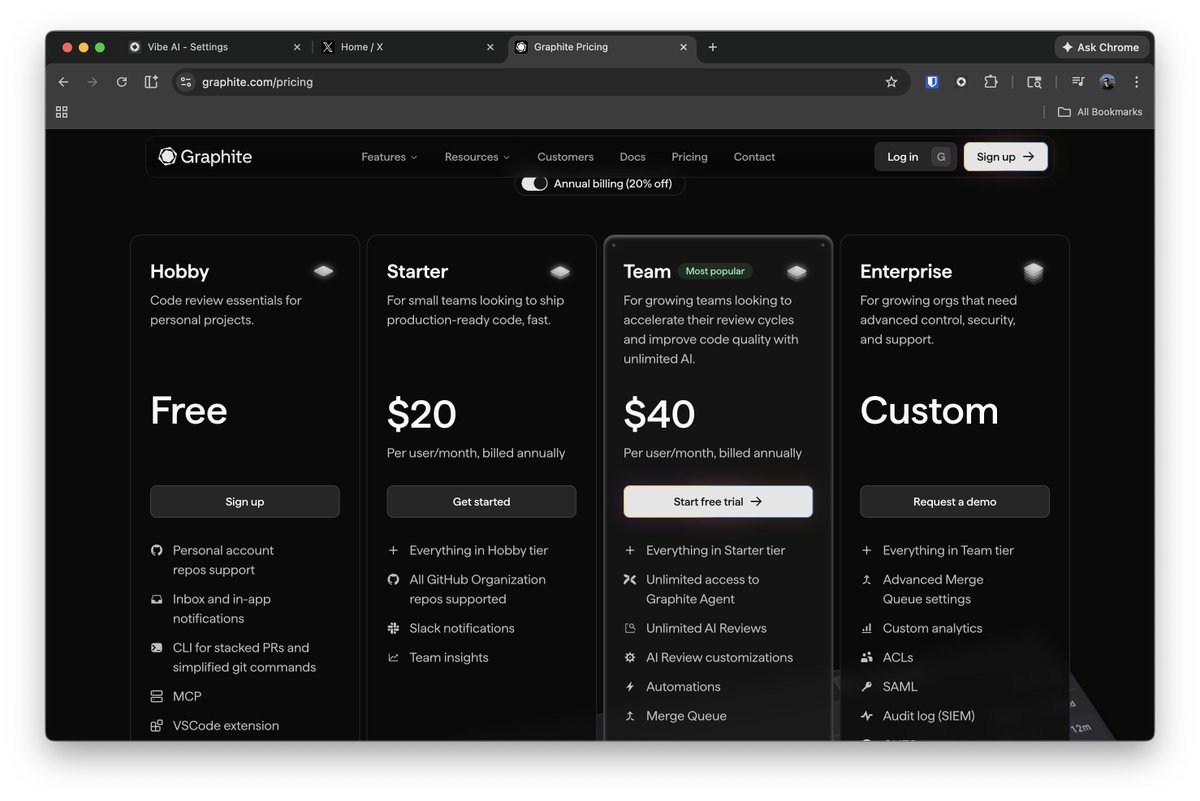Select Pricing in the navbar
Screen dimensions: 1200x801
click(689, 157)
